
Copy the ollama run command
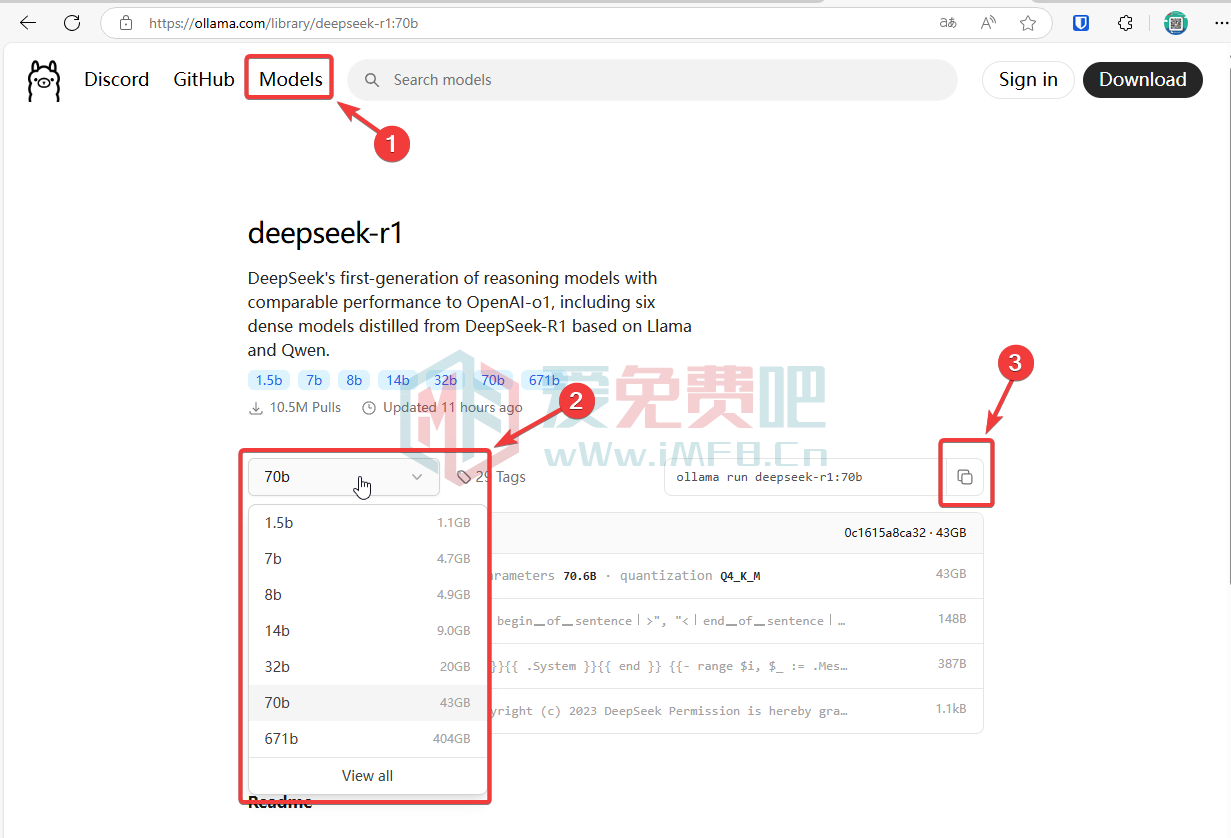tap(965, 477)
